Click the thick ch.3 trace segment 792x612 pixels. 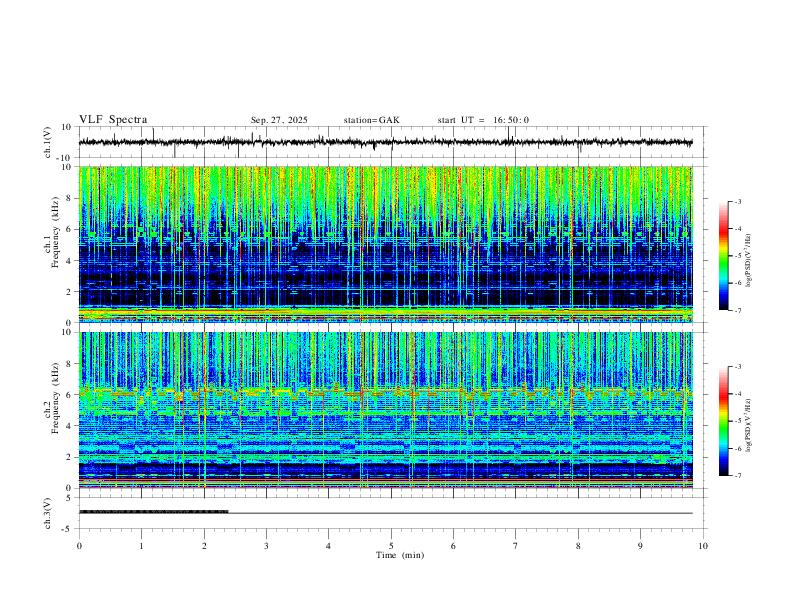click(154, 512)
